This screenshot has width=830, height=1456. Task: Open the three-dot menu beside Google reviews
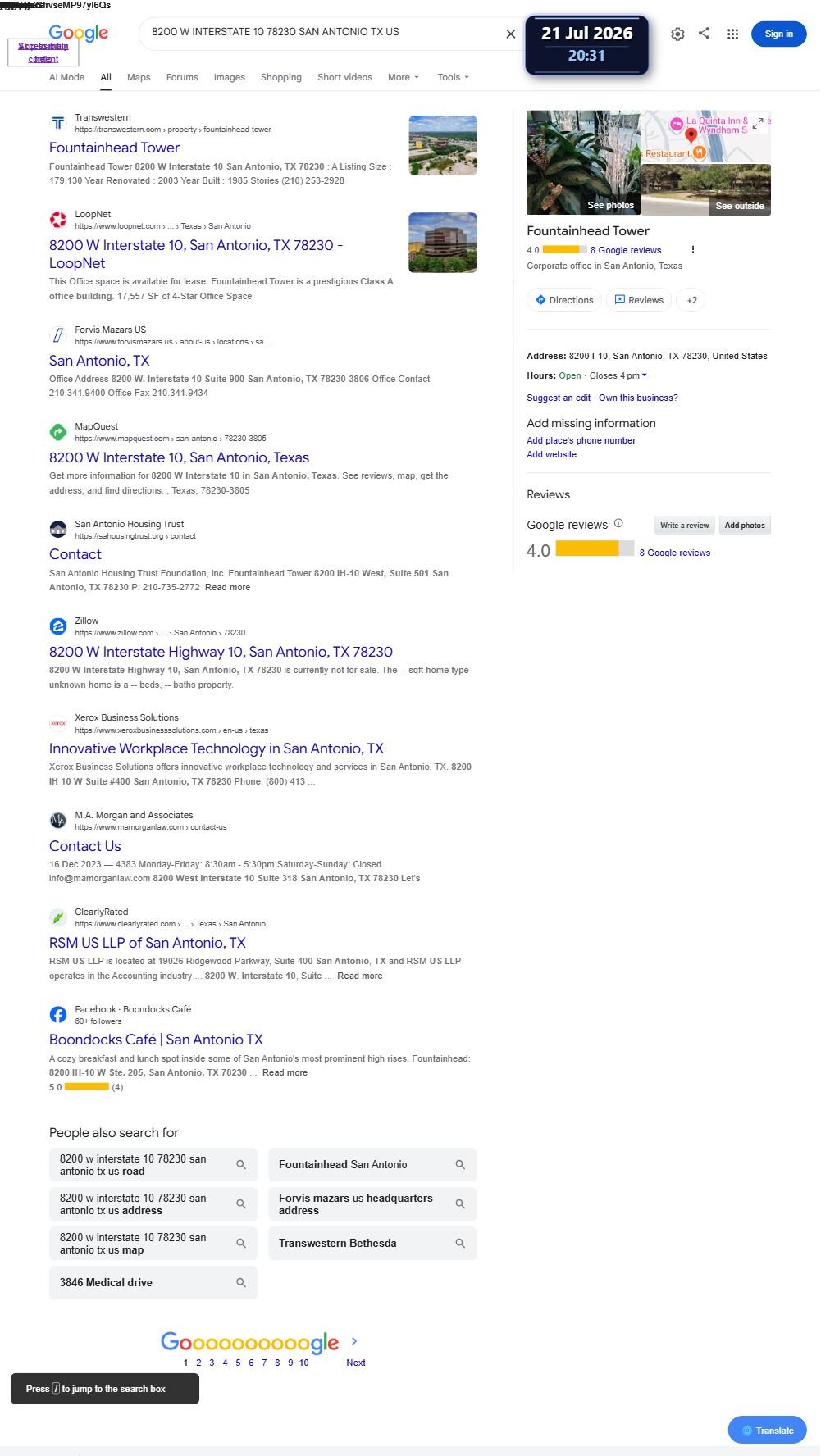point(693,250)
